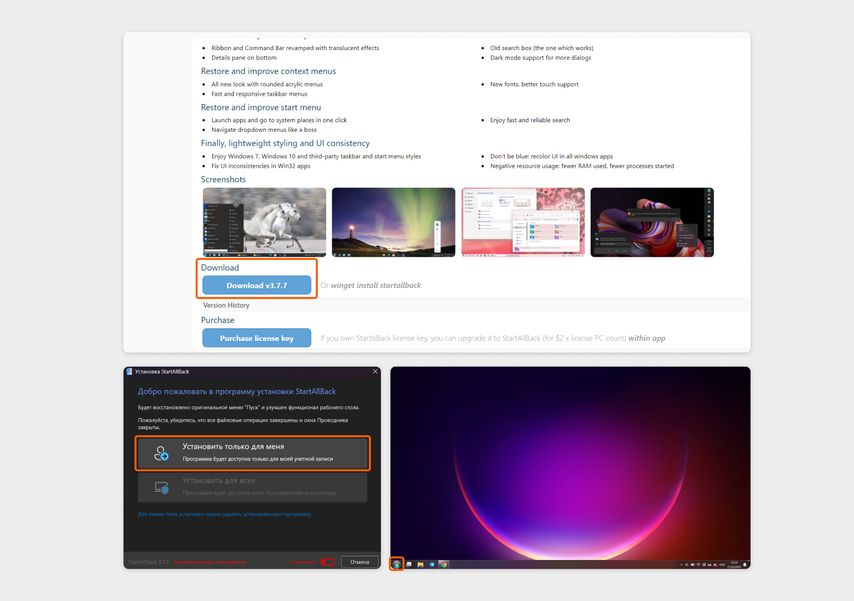Click 'Details pane on bottom' bullet

click(x=243, y=57)
